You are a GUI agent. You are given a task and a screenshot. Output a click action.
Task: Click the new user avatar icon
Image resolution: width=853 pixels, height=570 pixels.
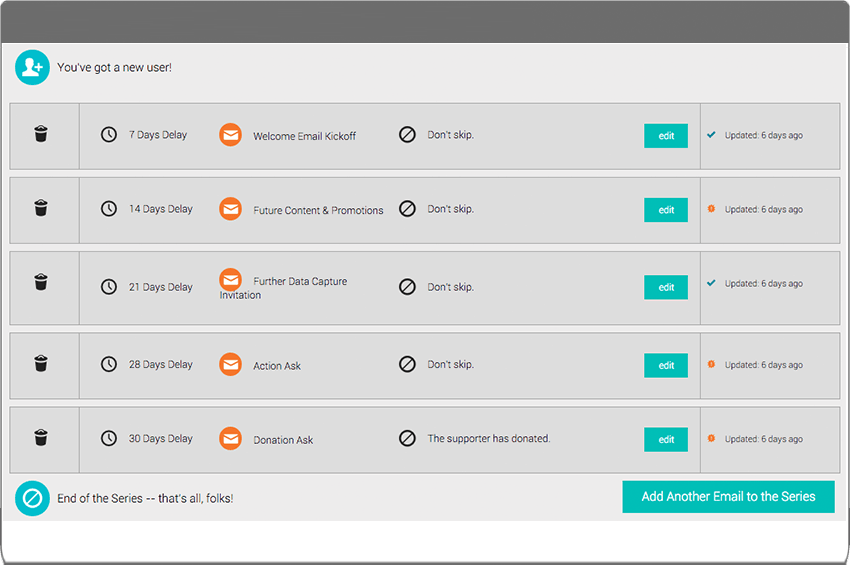tap(32, 67)
